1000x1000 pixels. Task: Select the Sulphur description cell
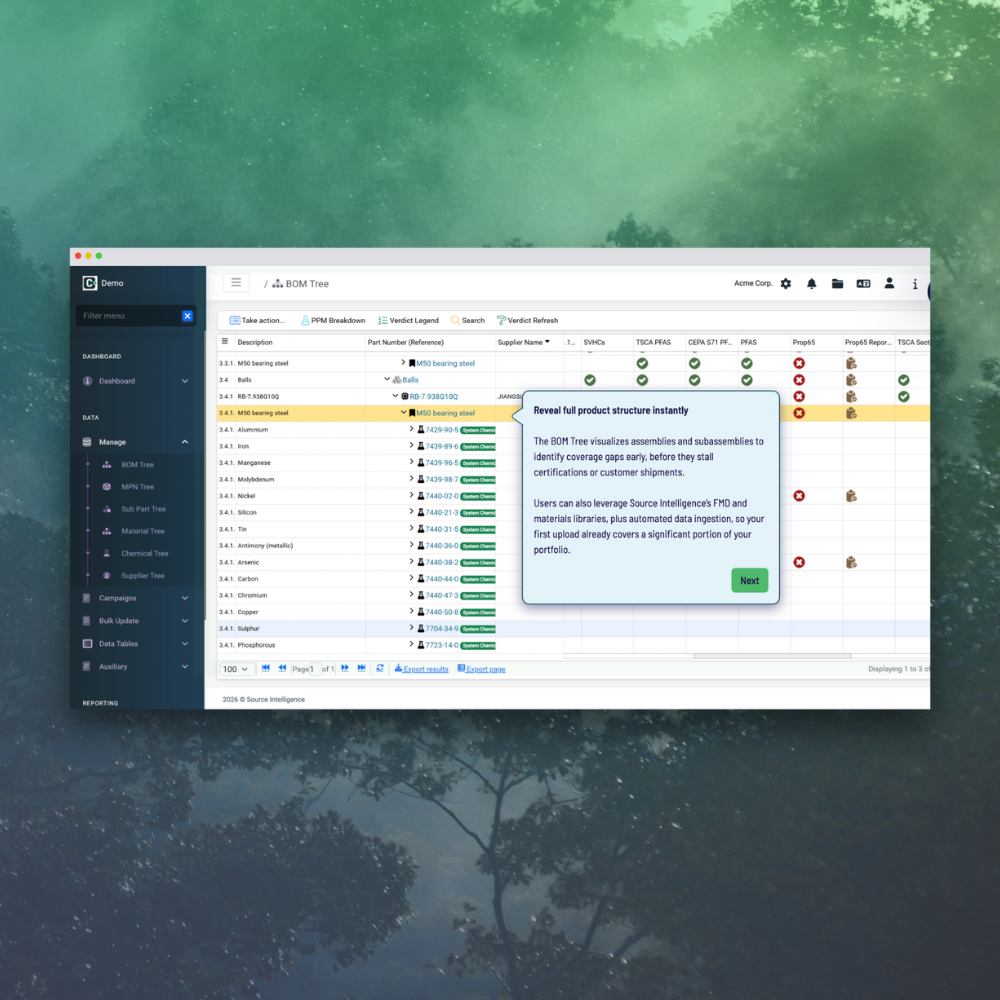[x=300, y=628]
